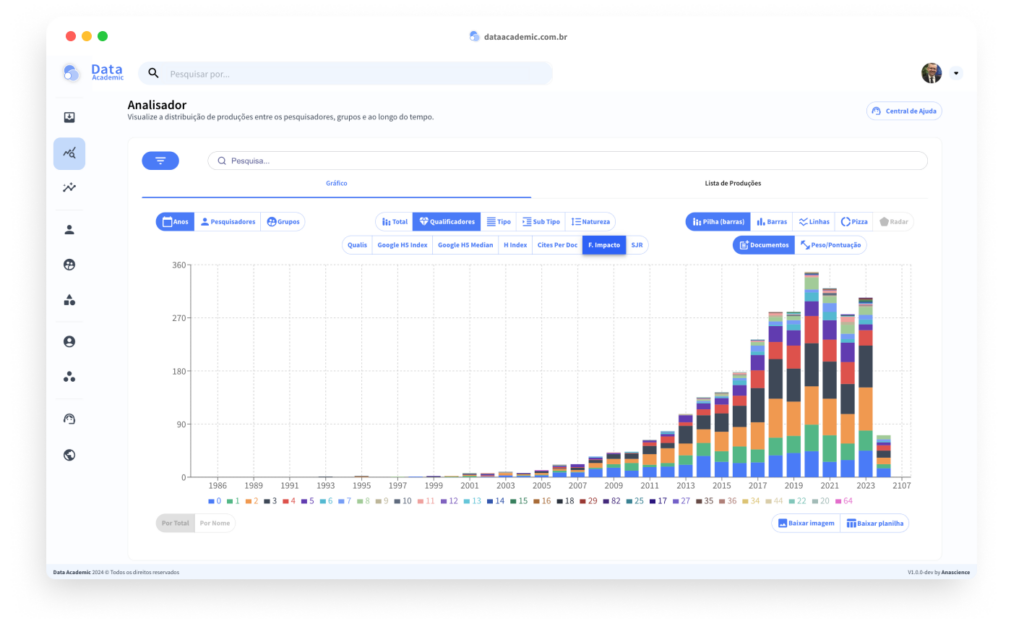Toggle sorting to Por Nome

coord(215,523)
